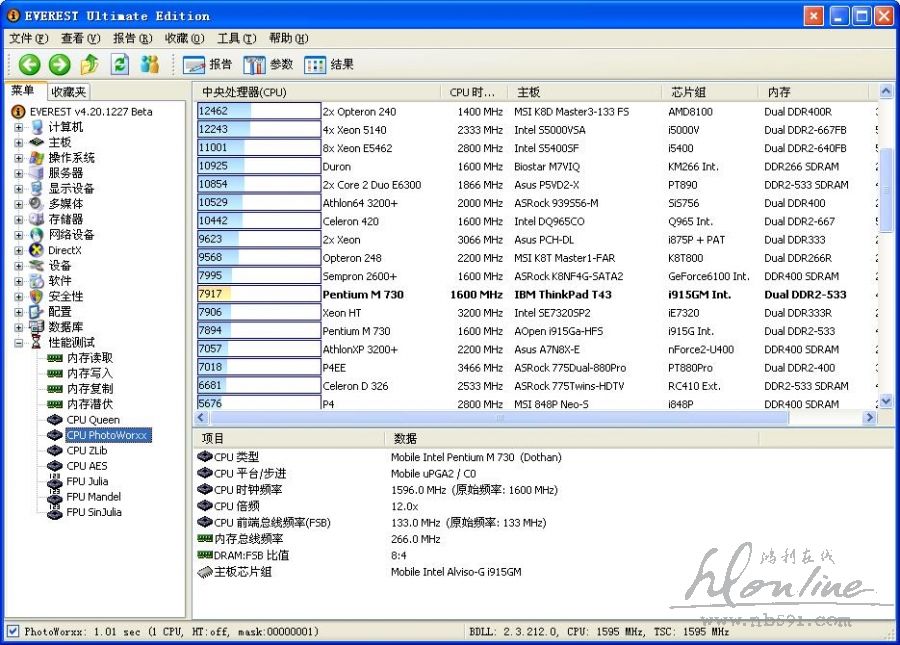Click the green Forward arrow toolbar icon
Screen dimensions: 900x645
pyautogui.click(x=59, y=65)
